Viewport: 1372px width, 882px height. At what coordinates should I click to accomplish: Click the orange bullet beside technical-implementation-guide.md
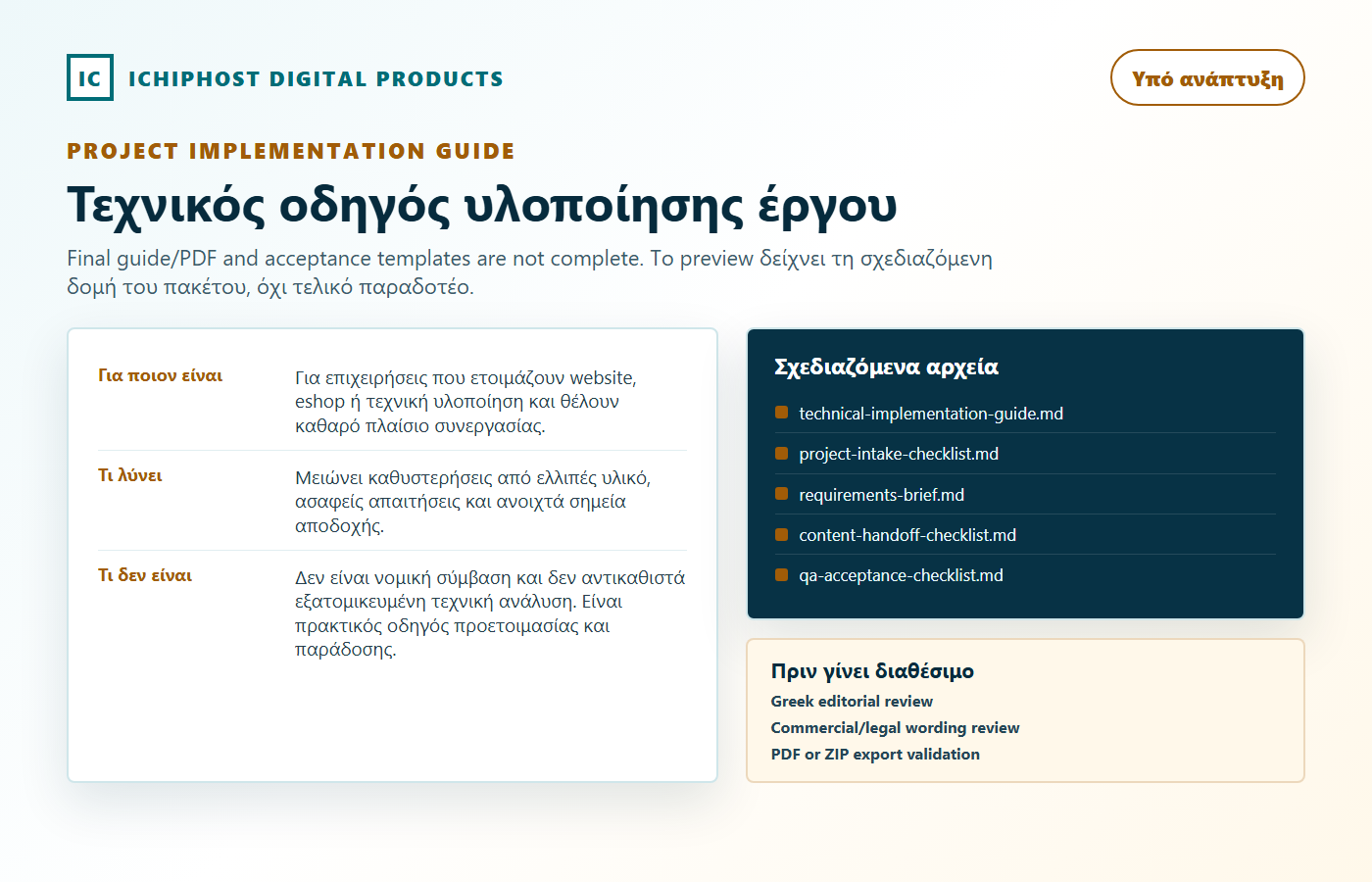point(781,413)
